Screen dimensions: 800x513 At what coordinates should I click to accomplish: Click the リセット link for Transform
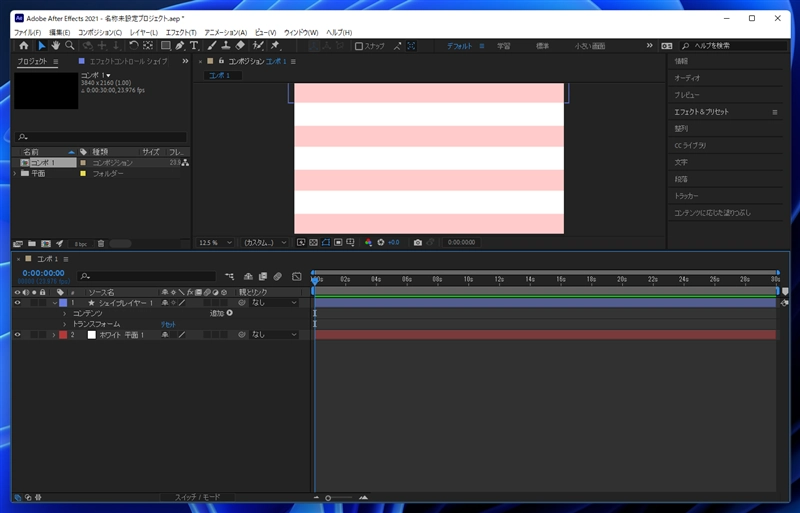pos(168,324)
